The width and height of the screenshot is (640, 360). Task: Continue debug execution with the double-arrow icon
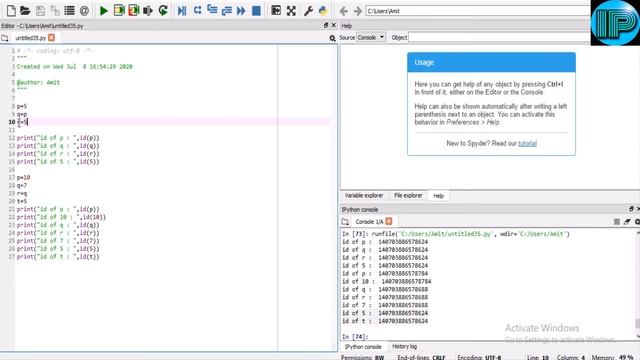pos(241,11)
